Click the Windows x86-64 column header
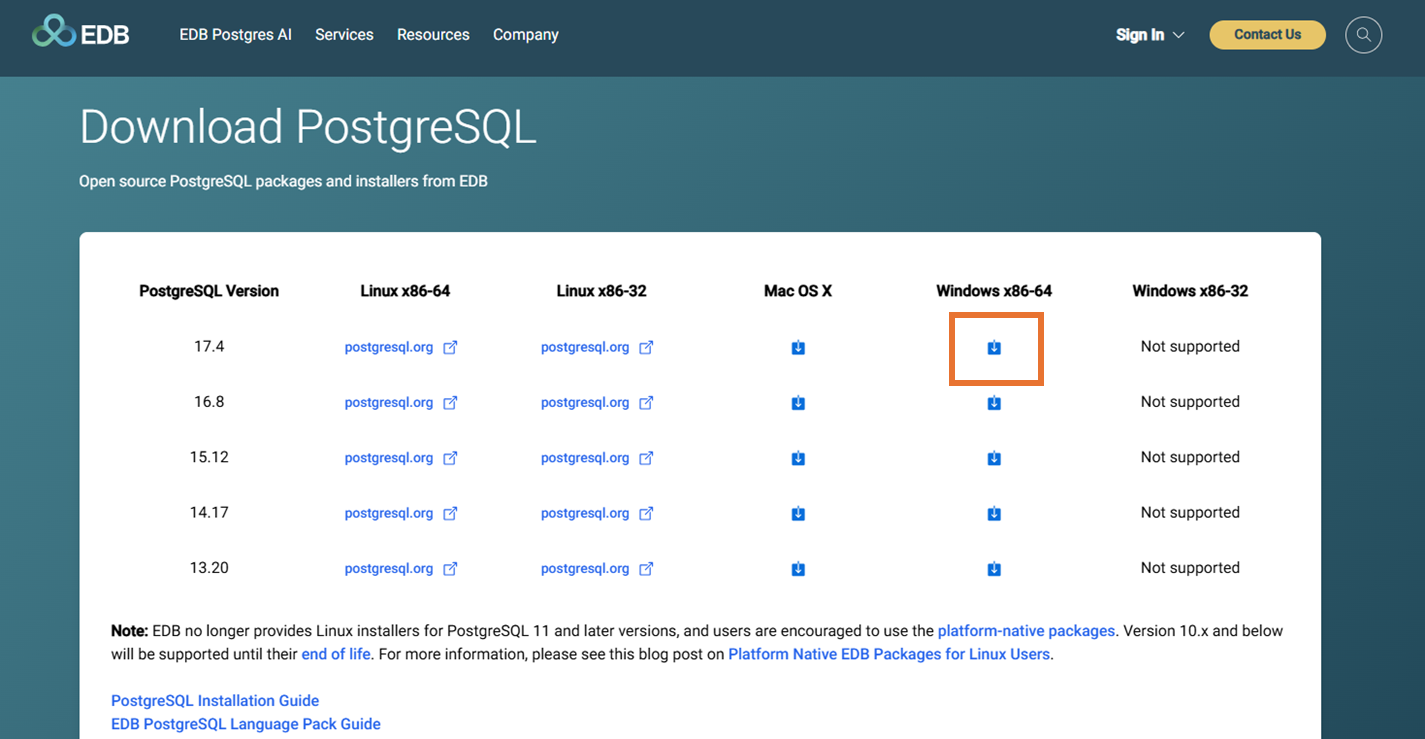Viewport: 1425px width, 739px height. point(994,291)
